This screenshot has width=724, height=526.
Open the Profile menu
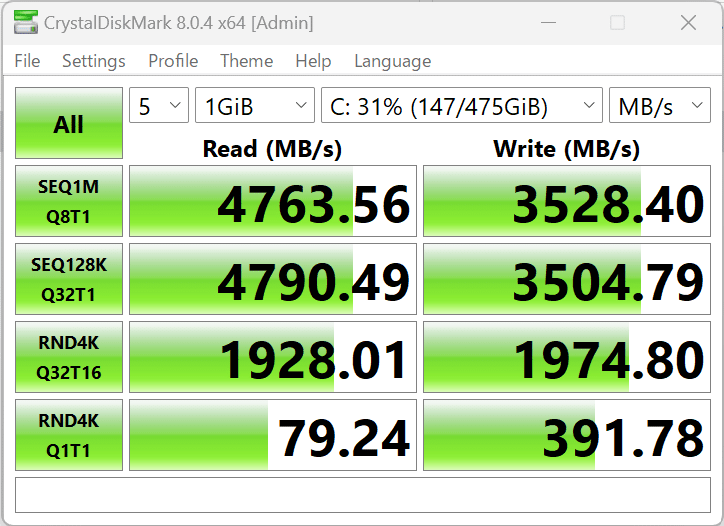pyautogui.click(x=173, y=61)
